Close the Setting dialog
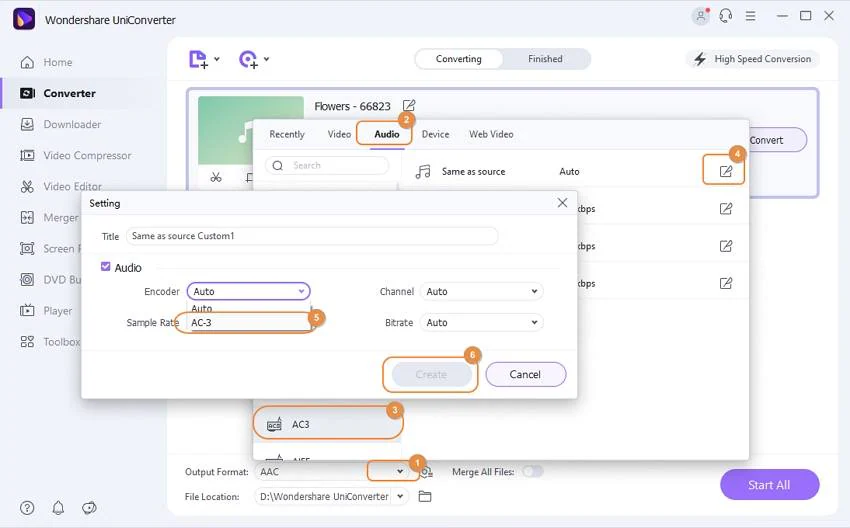The height and width of the screenshot is (528, 850). 562,203
